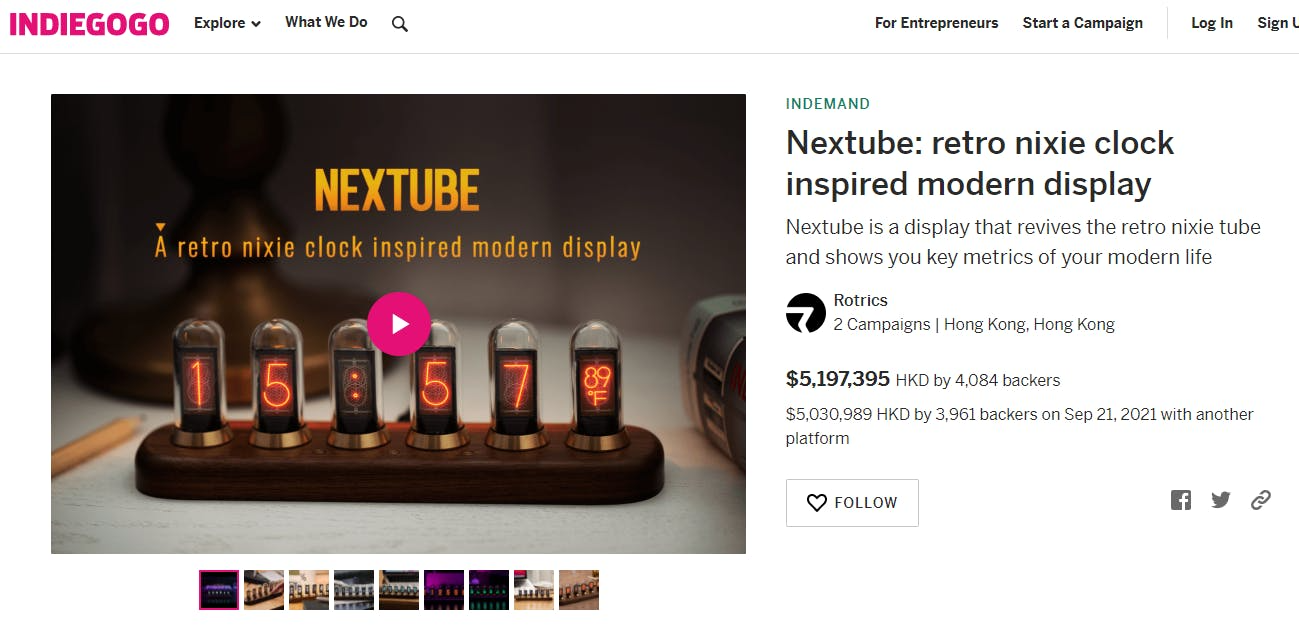The image size is (1299, 639).
Task: Click the Rotrics round logo avatar
Action: [805, 313]
